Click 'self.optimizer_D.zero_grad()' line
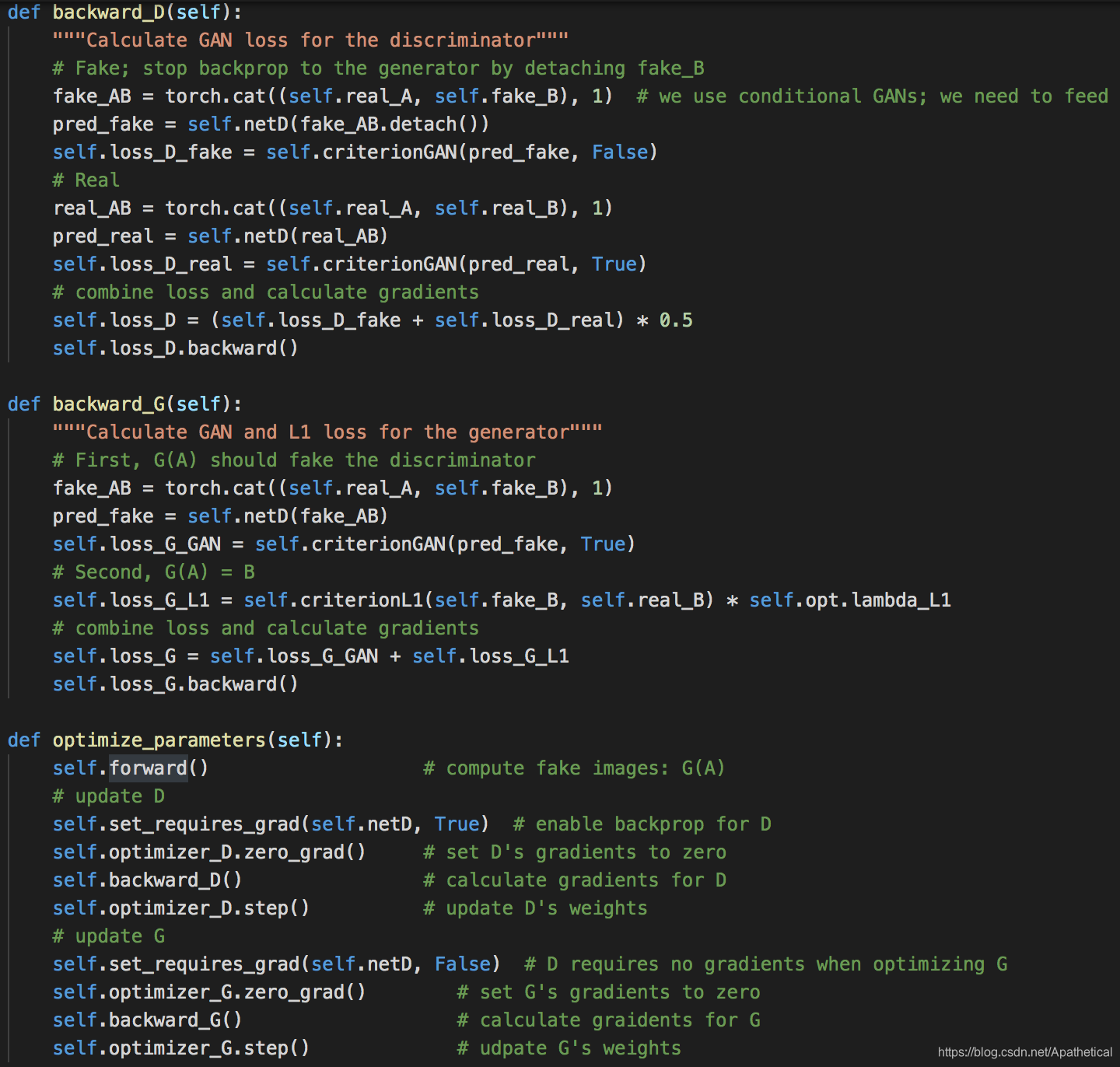 (x=209, y=852)
